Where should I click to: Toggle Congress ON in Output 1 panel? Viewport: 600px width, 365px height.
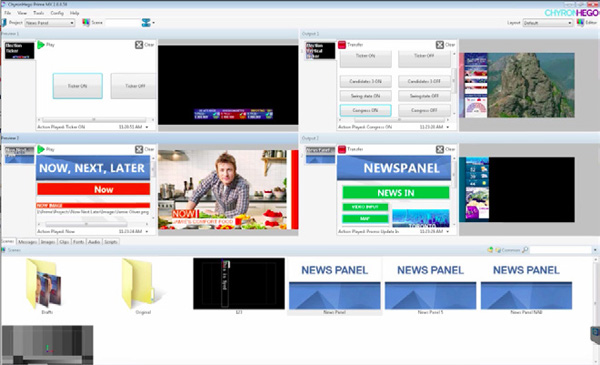(x=365, y=110)
